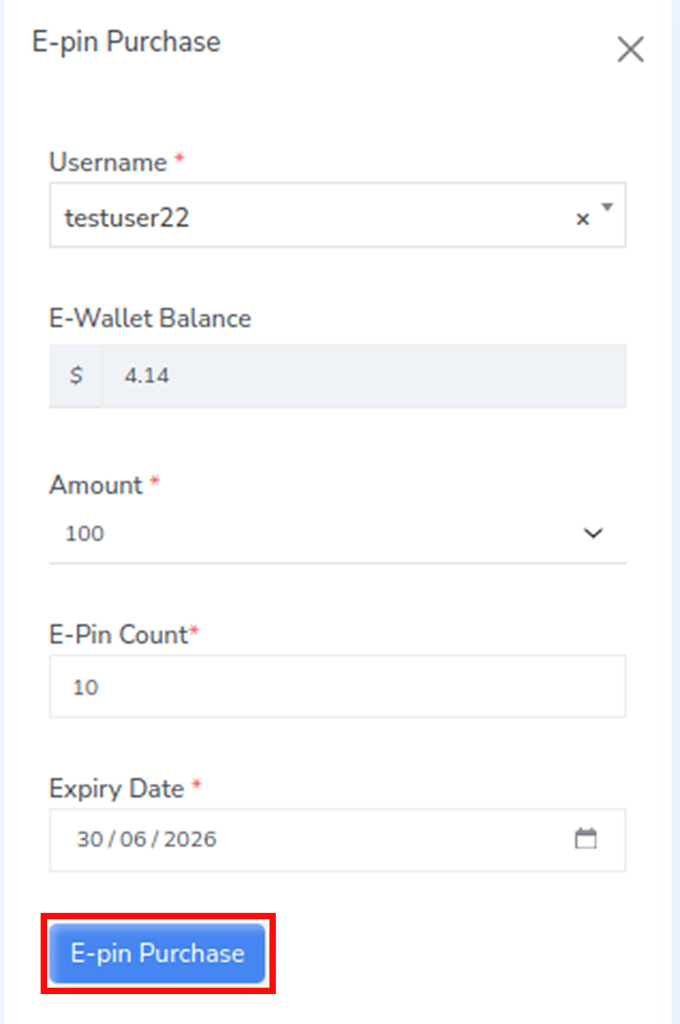The height and width of the screenshot is (1024, 680).
Task: Select the month segment 06 in Expiry Date
Action: (133, 839)
